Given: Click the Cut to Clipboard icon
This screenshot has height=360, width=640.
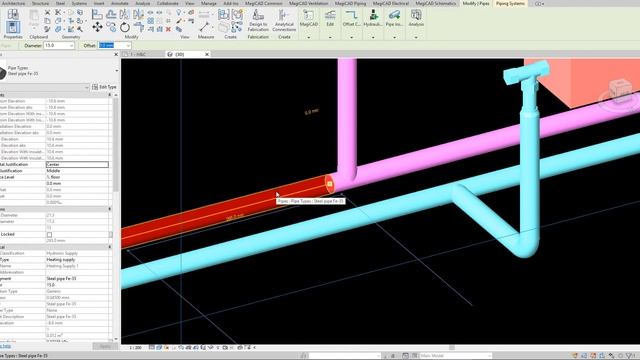Looking at the screenshot, I should (47, 13).
